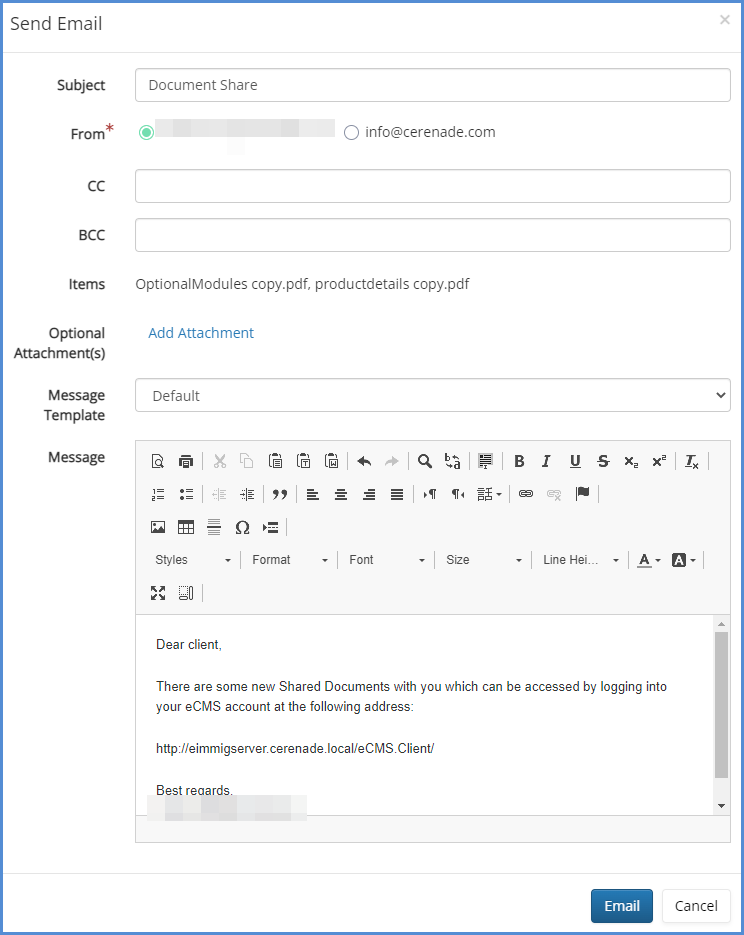Click the Undo arrow icon
The image size is (744, 935).
click(x=364, y=461)
